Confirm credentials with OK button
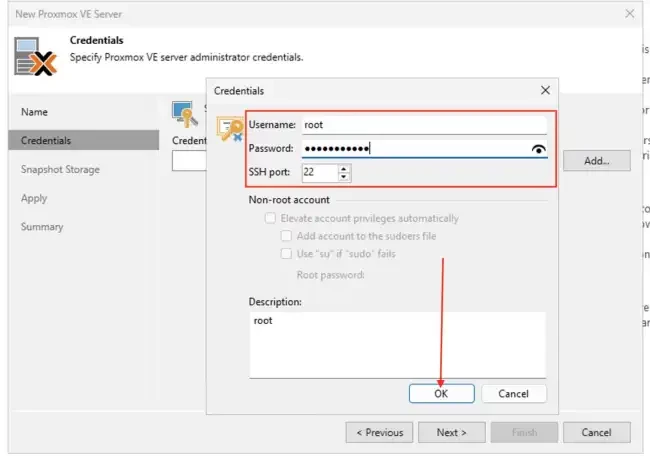The height and width of the screenshot is (460, 650). pos(441,393)
